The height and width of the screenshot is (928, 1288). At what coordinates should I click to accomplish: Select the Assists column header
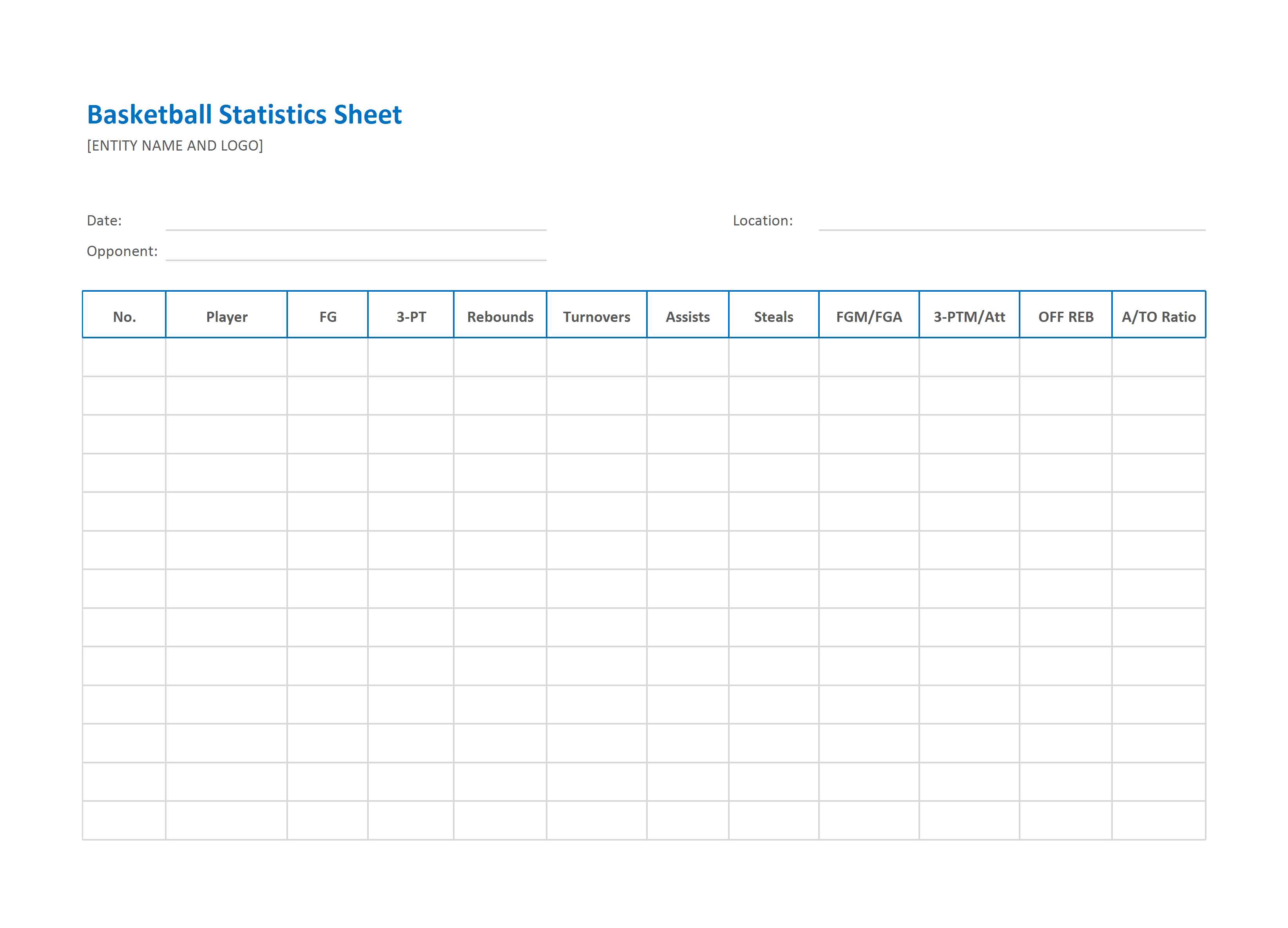pos(688,315)
